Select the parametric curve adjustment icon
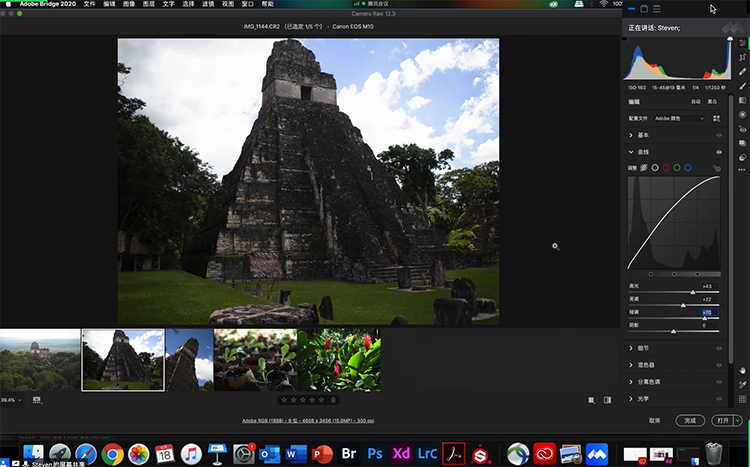Screen dimensions: 750x467 pos(644,167)
